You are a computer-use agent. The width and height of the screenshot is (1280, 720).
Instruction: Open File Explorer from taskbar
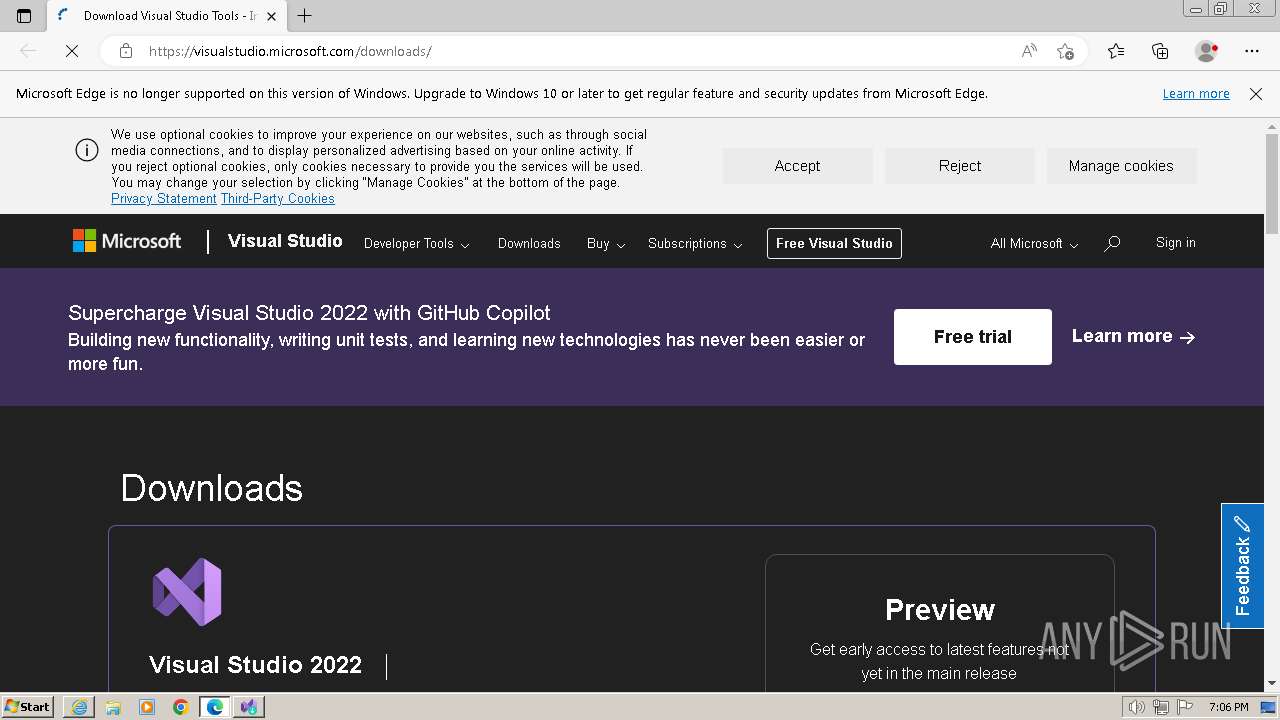tap(113, 707)
